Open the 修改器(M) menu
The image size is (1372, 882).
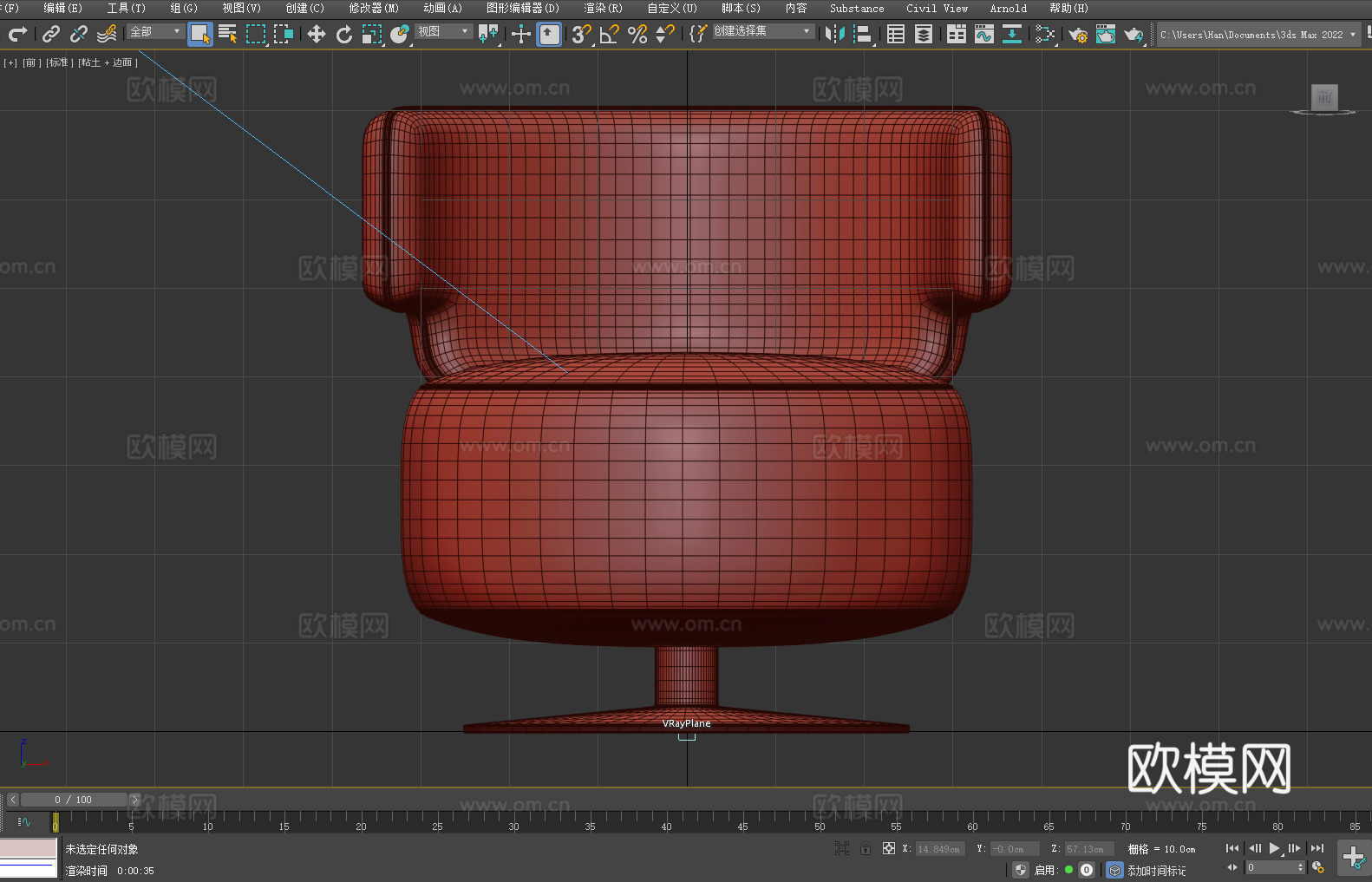coord(374,8)
